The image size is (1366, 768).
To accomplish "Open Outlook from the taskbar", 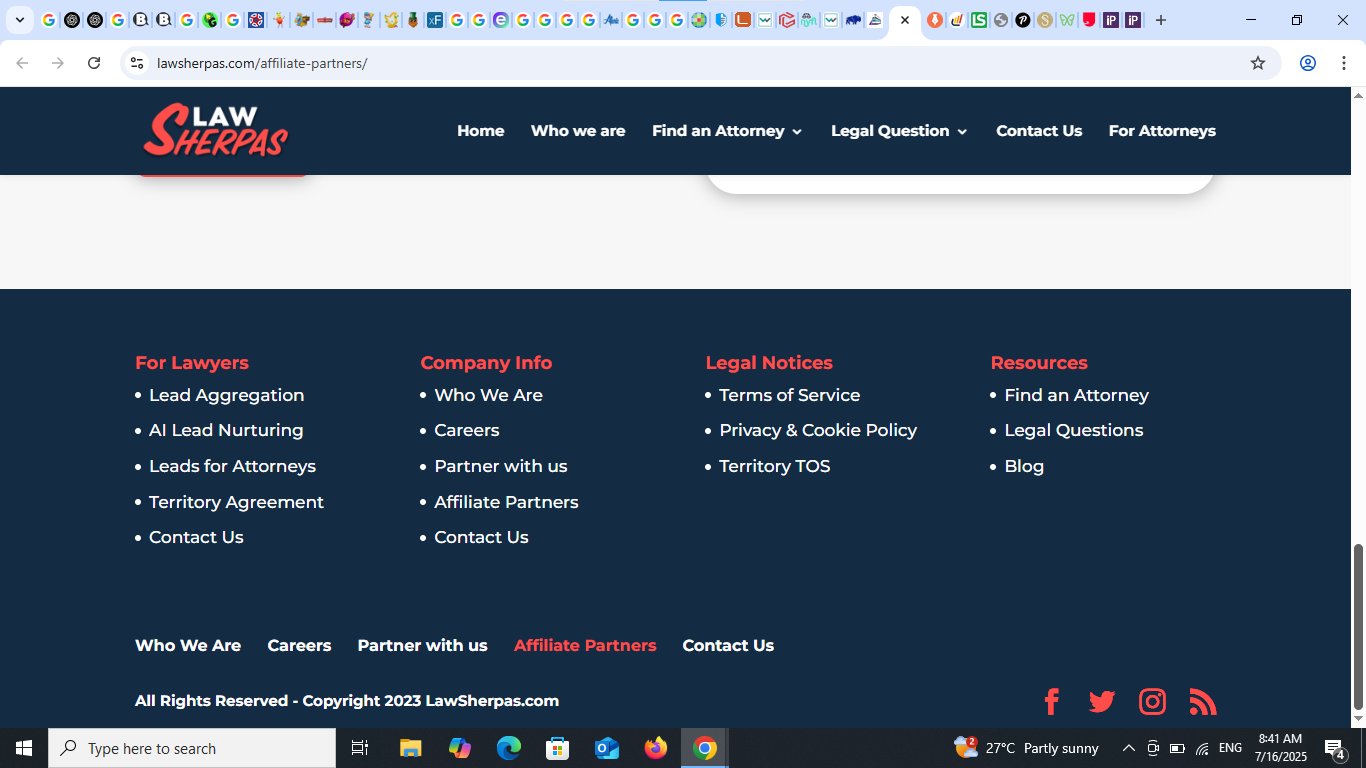I will click(x=607, y=748).
